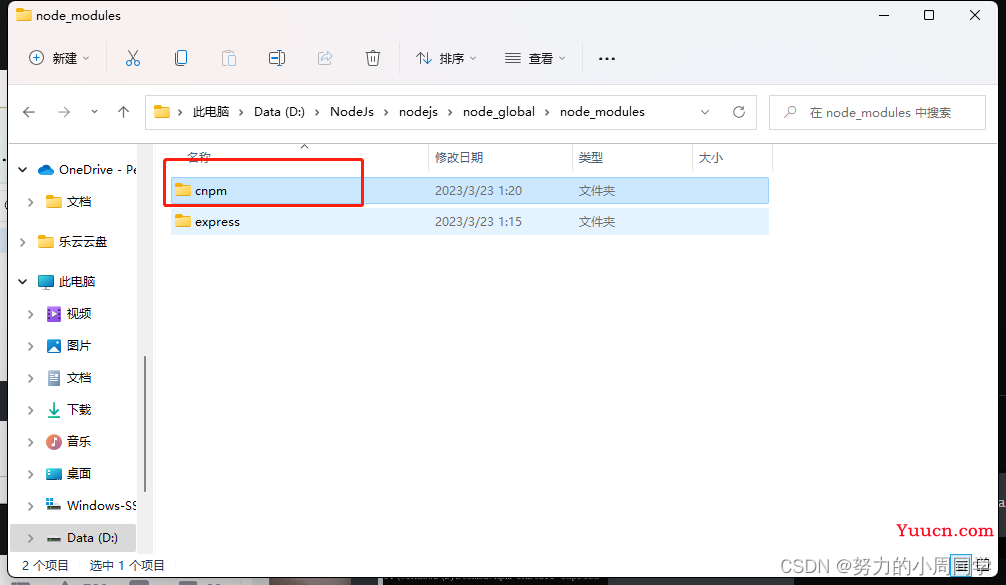Image resolution: width=1006 pixels, height=585 pixels.
Task: Click 此电脑 in the address breadcrumb
Action: (x=211, y=112)
